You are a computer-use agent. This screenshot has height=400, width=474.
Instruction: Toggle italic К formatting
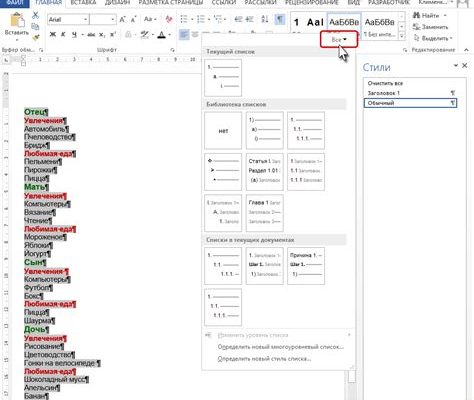(63, 34)
